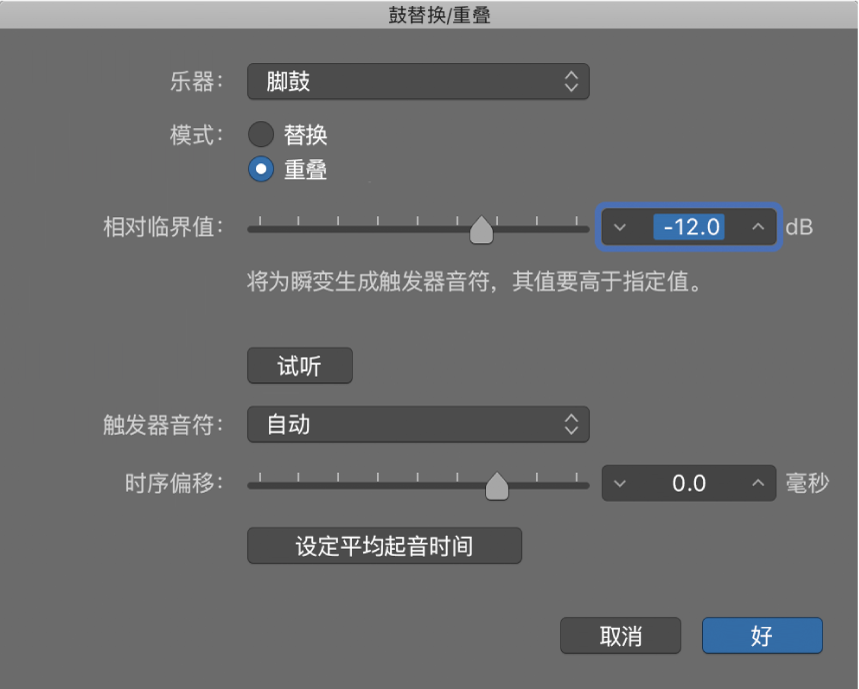Screen dimensions: 859x689
Task: Click the down arrow to decrease the -12.0 dB value
Action: (x=620, y=227)
